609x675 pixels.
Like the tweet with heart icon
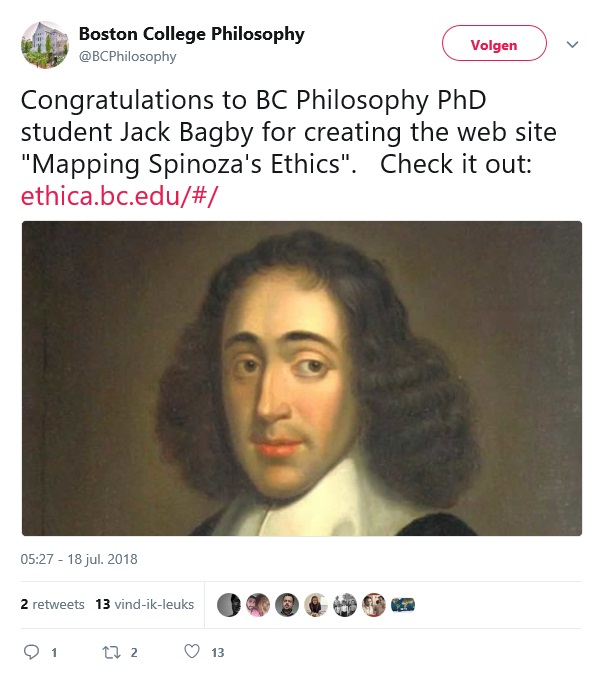pos(192,652)
